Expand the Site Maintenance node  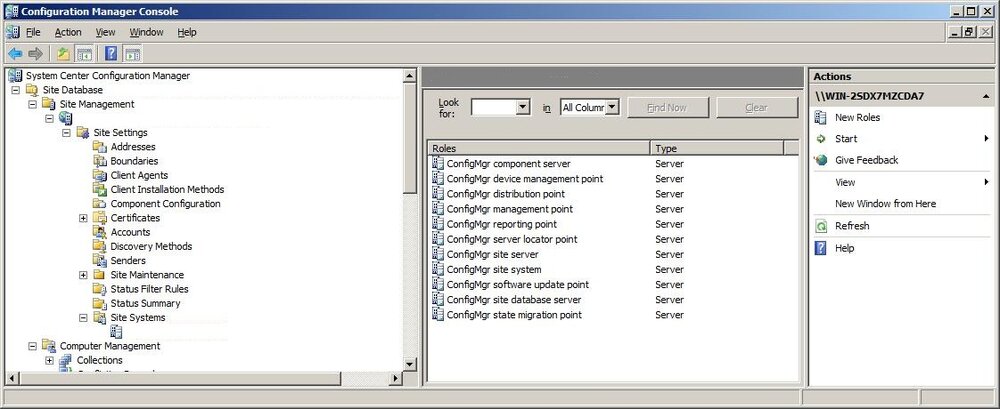[x=83, y=275]
